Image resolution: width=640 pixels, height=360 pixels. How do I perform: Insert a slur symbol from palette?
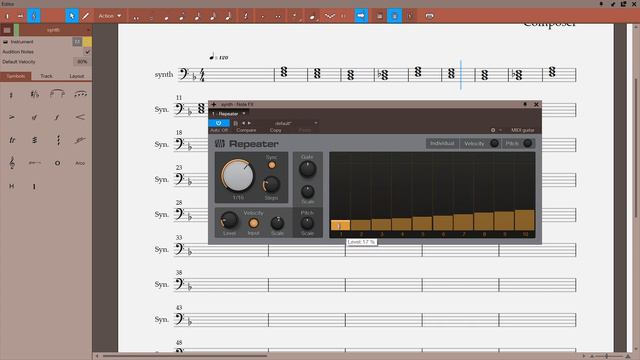57,94
